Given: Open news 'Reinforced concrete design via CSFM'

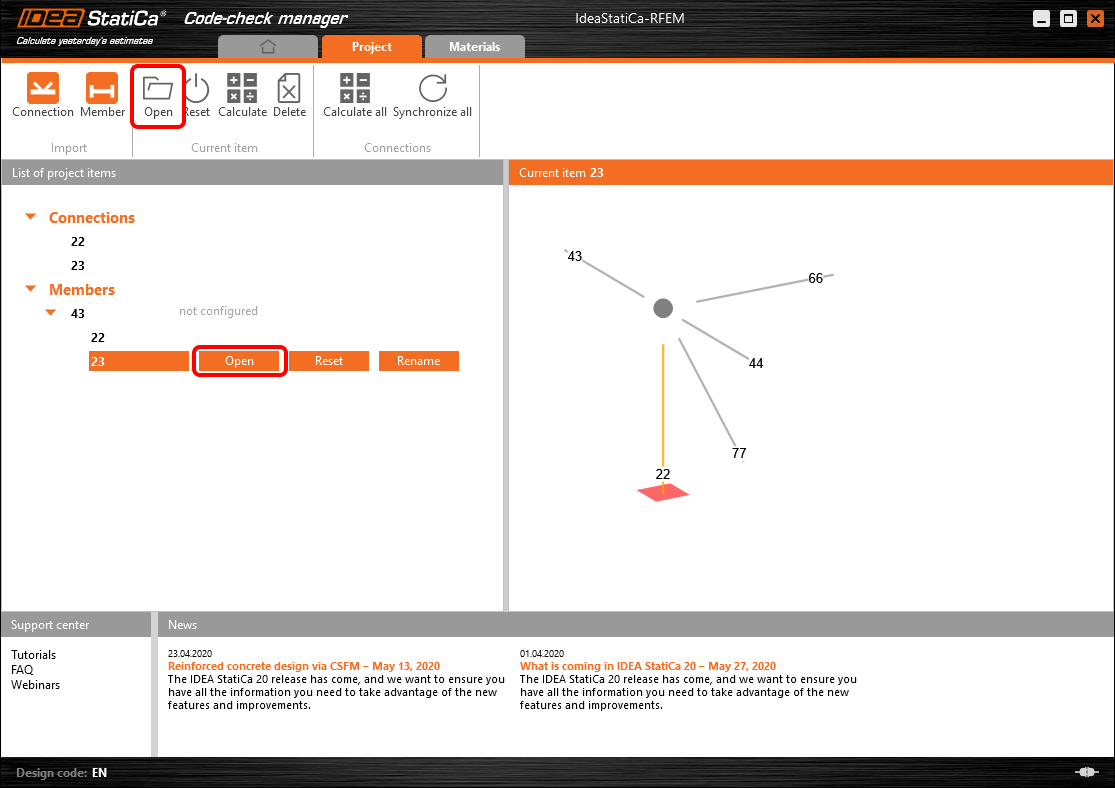Looking at the screenshot, I should pyautogui.click(x=304, y=666).
